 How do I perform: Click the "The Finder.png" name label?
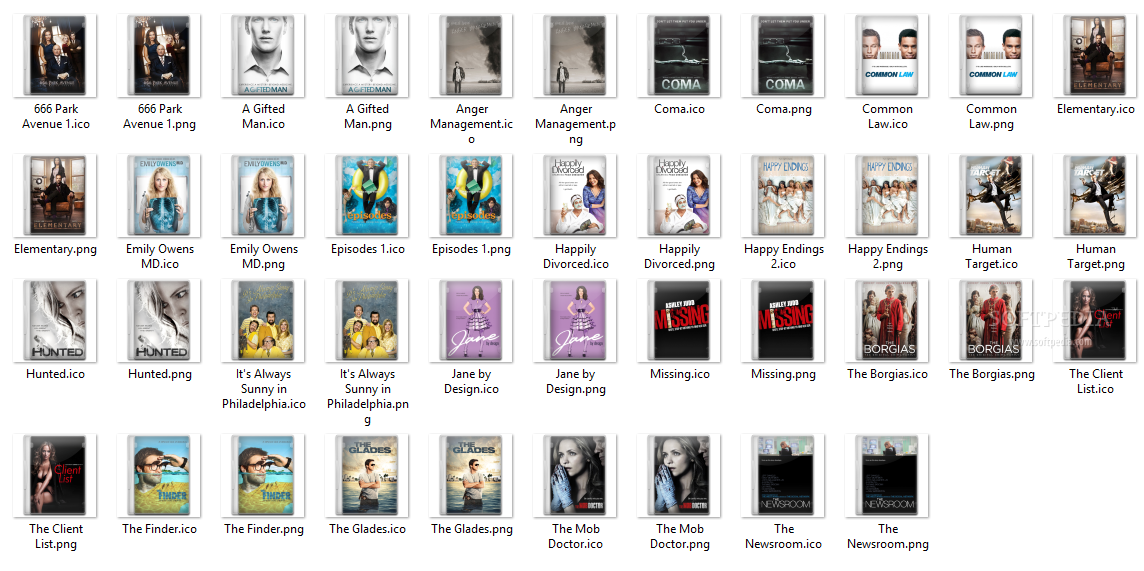tap(264, 529)
